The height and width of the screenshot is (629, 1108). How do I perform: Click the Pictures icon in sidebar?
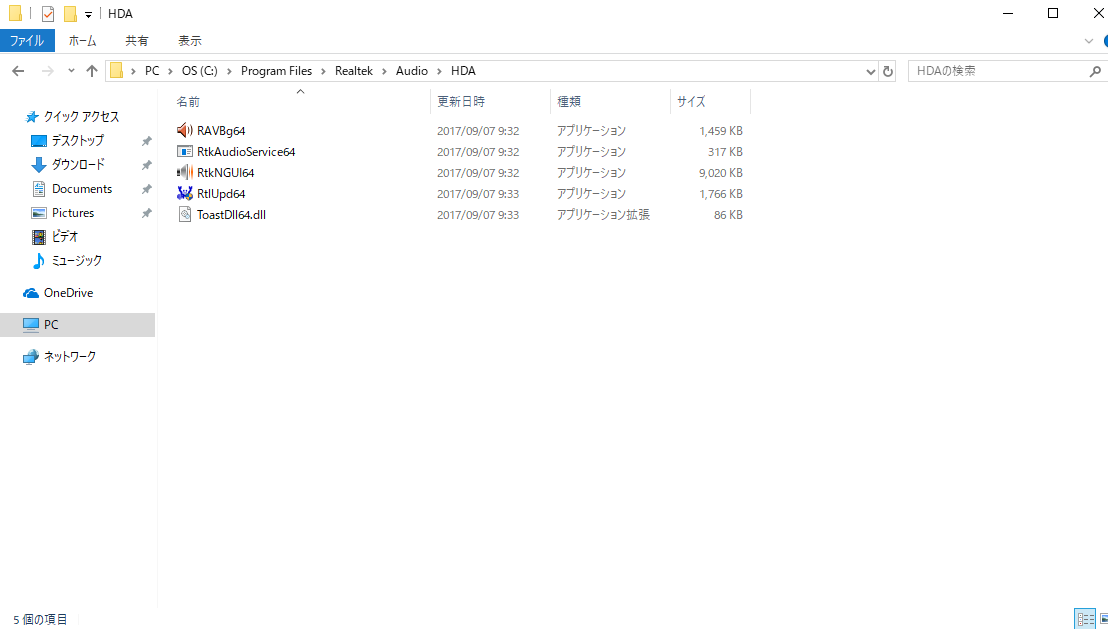click(x=39, y=213)
